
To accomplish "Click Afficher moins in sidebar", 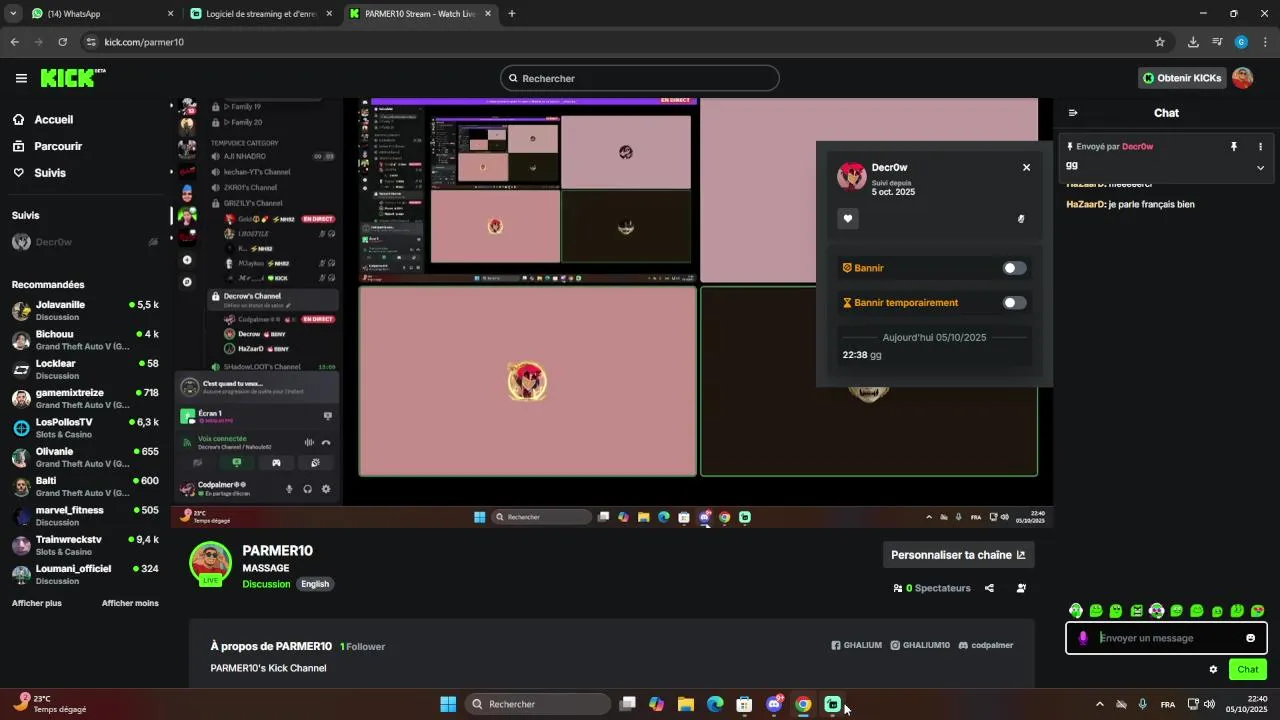I will click(130, 603).
